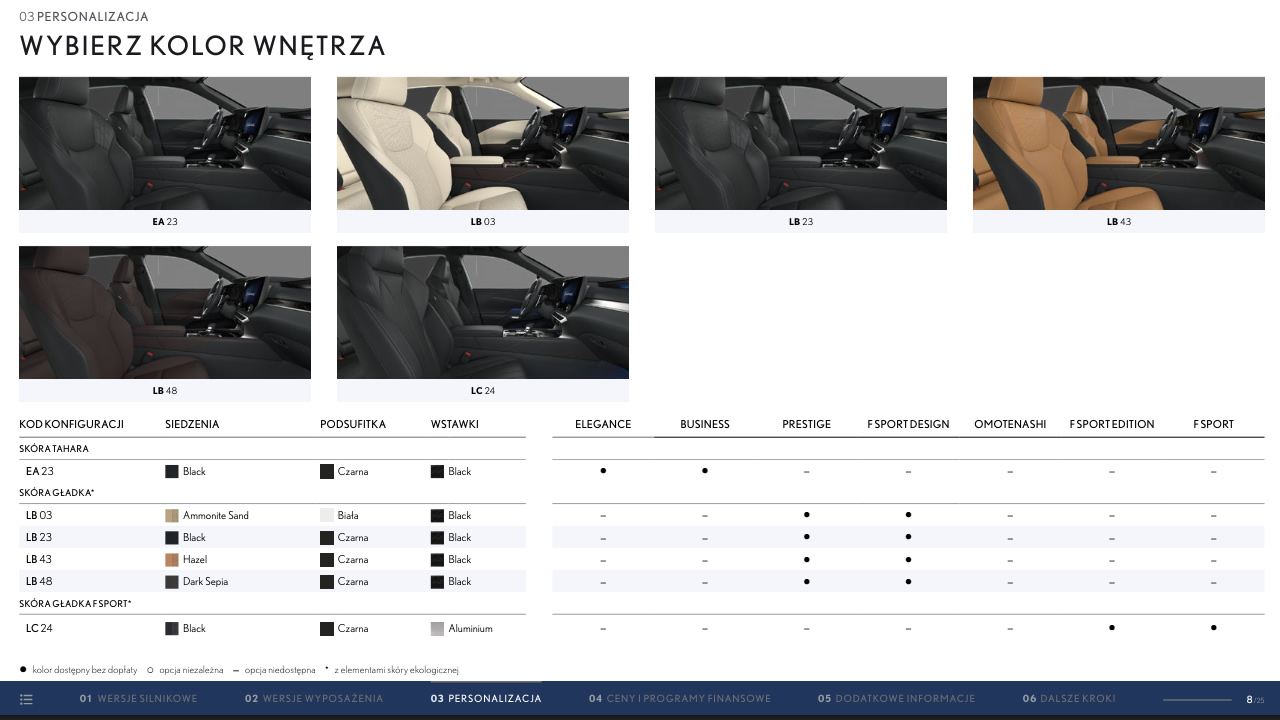Click the EA 23 black interior photo
Viewport: 1280px width, 720px height.
pyautogui.click(x=165, y=143)
